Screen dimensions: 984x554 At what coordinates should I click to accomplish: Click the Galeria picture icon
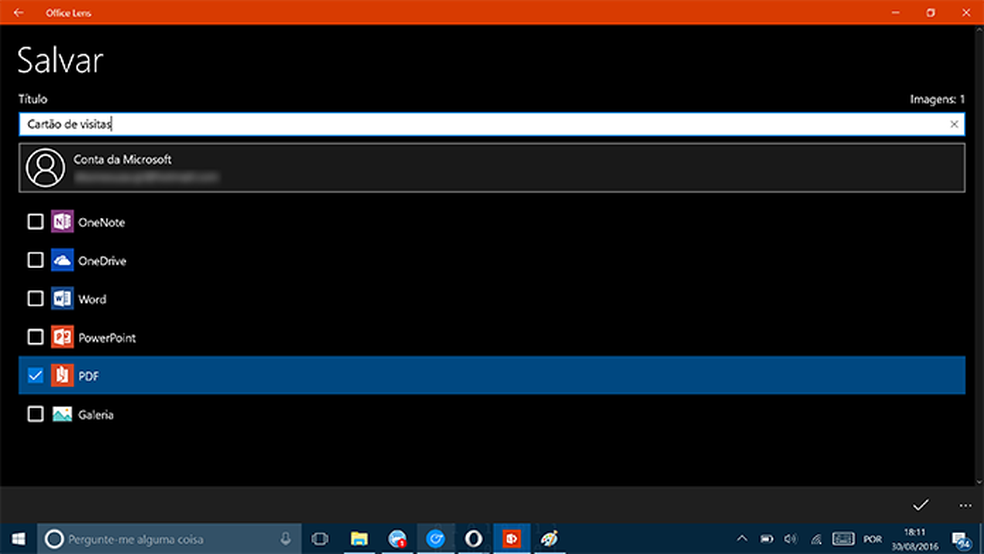click(x=62, y=414)
